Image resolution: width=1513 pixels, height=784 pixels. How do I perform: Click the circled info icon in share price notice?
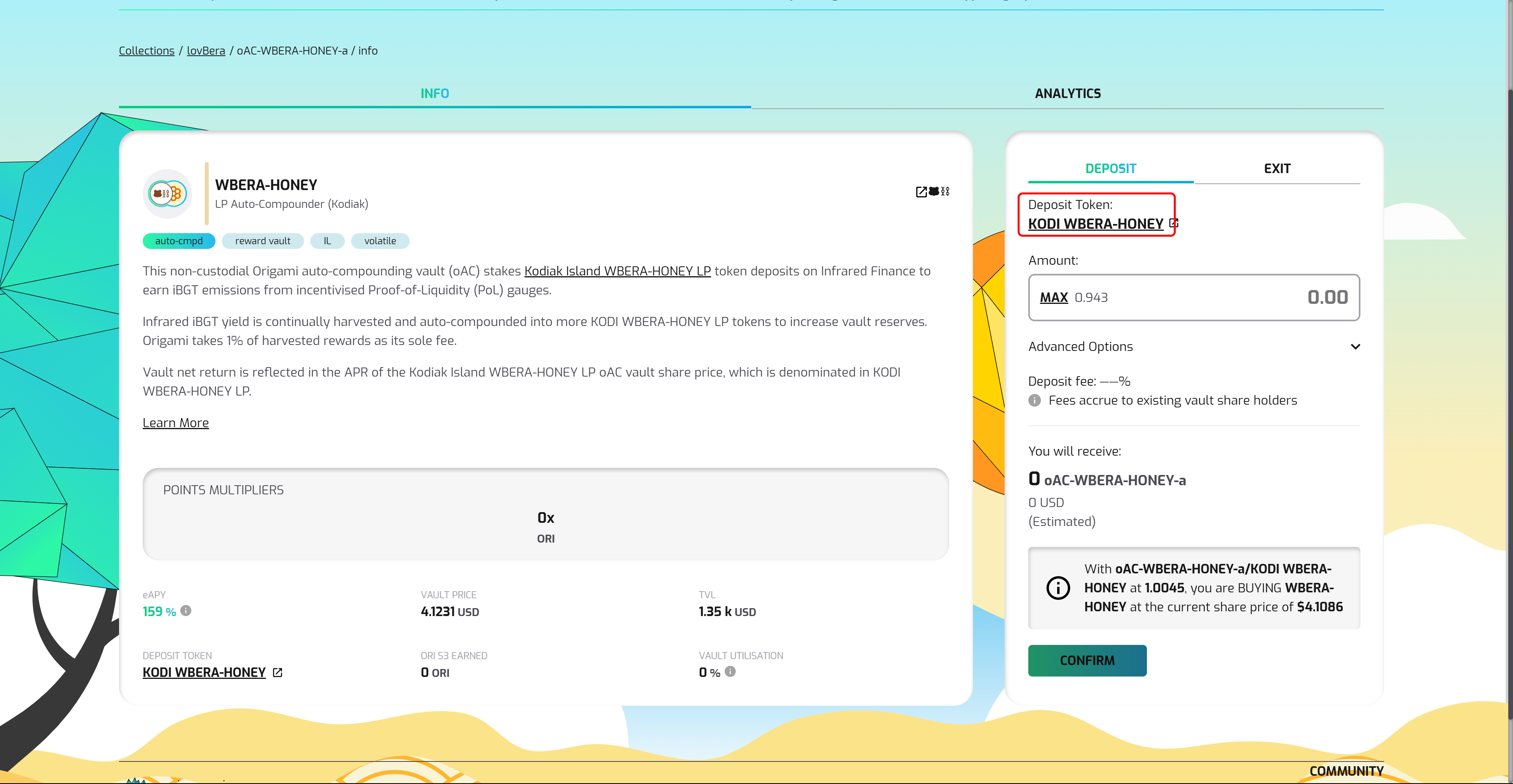pyautogui.click(x=1058, y=588)
